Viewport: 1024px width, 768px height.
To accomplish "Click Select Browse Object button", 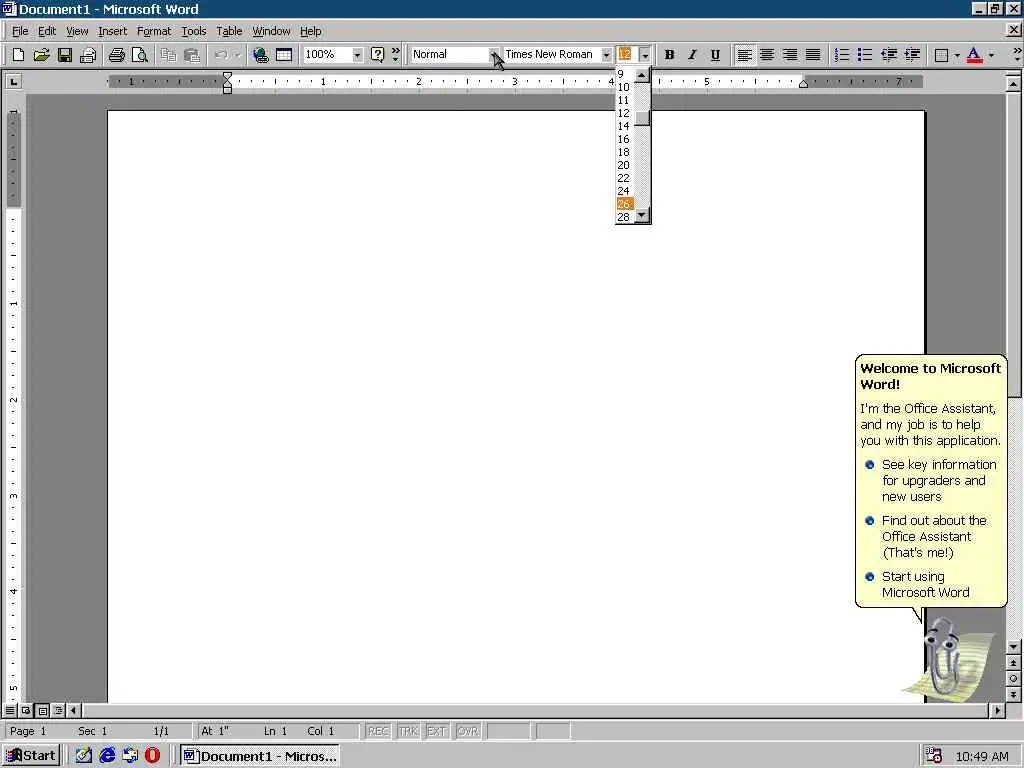I will point(1014,679).
